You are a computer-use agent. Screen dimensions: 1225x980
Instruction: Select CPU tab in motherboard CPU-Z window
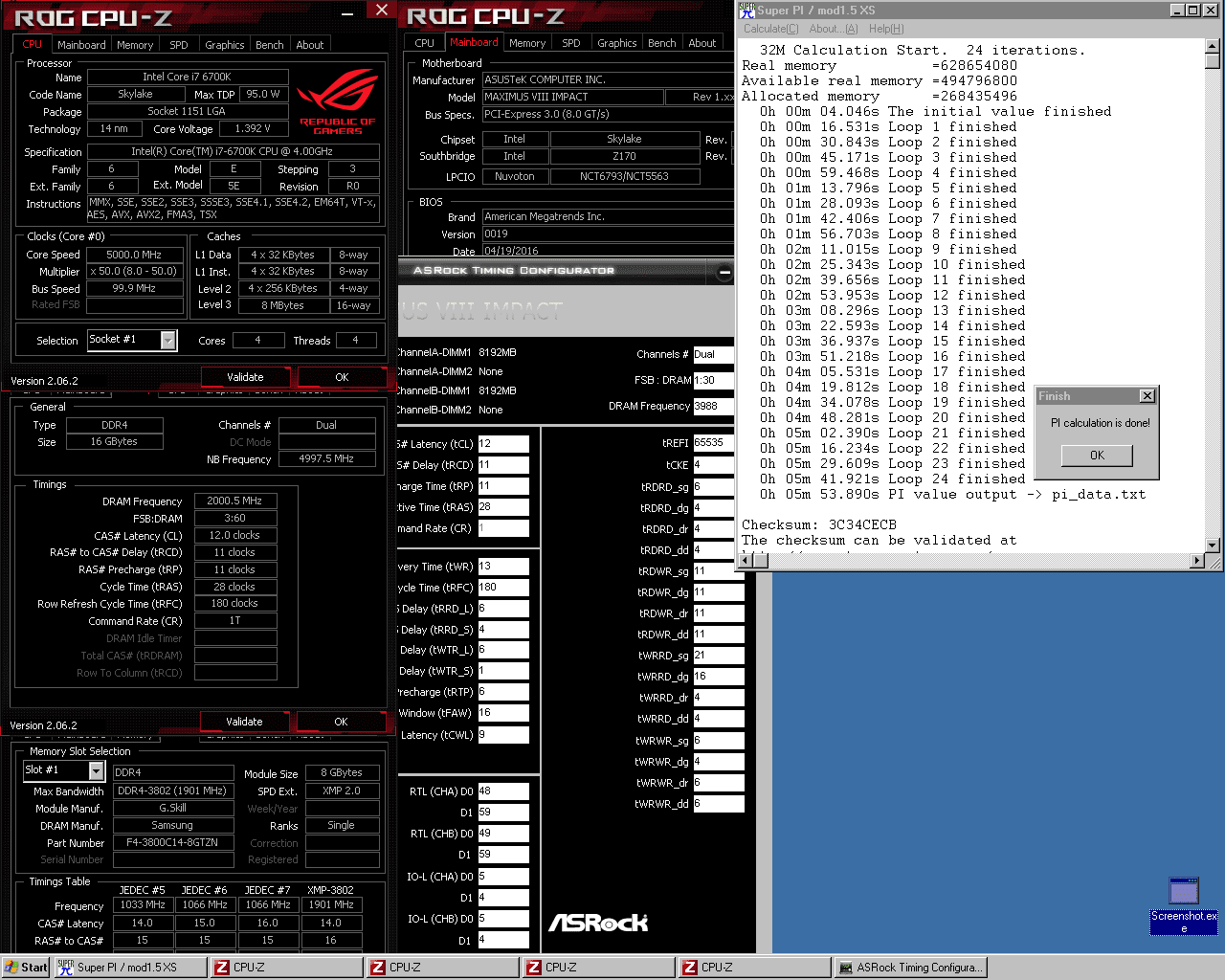point(425,43)
